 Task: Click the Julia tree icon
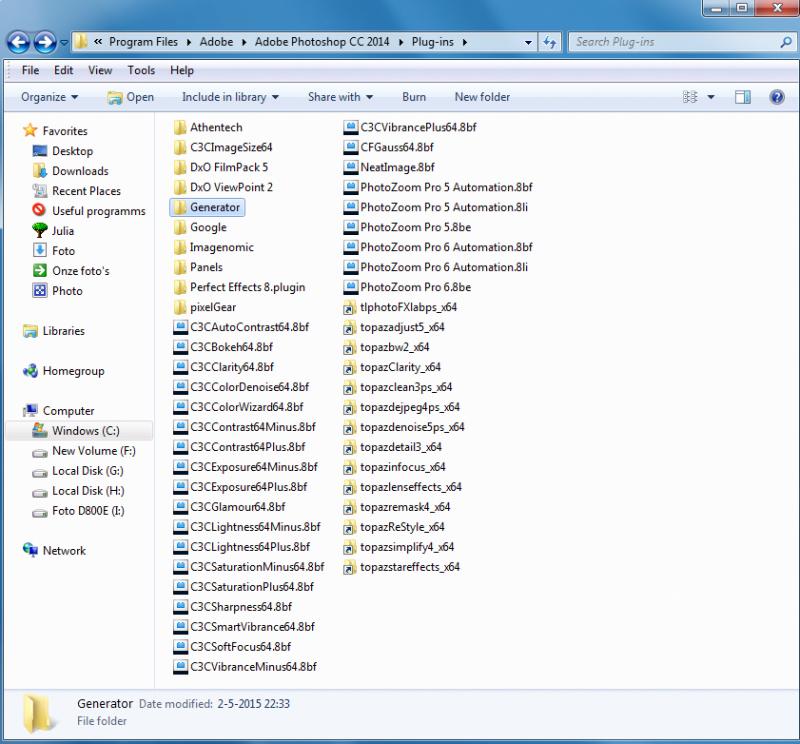click(40, 231)
